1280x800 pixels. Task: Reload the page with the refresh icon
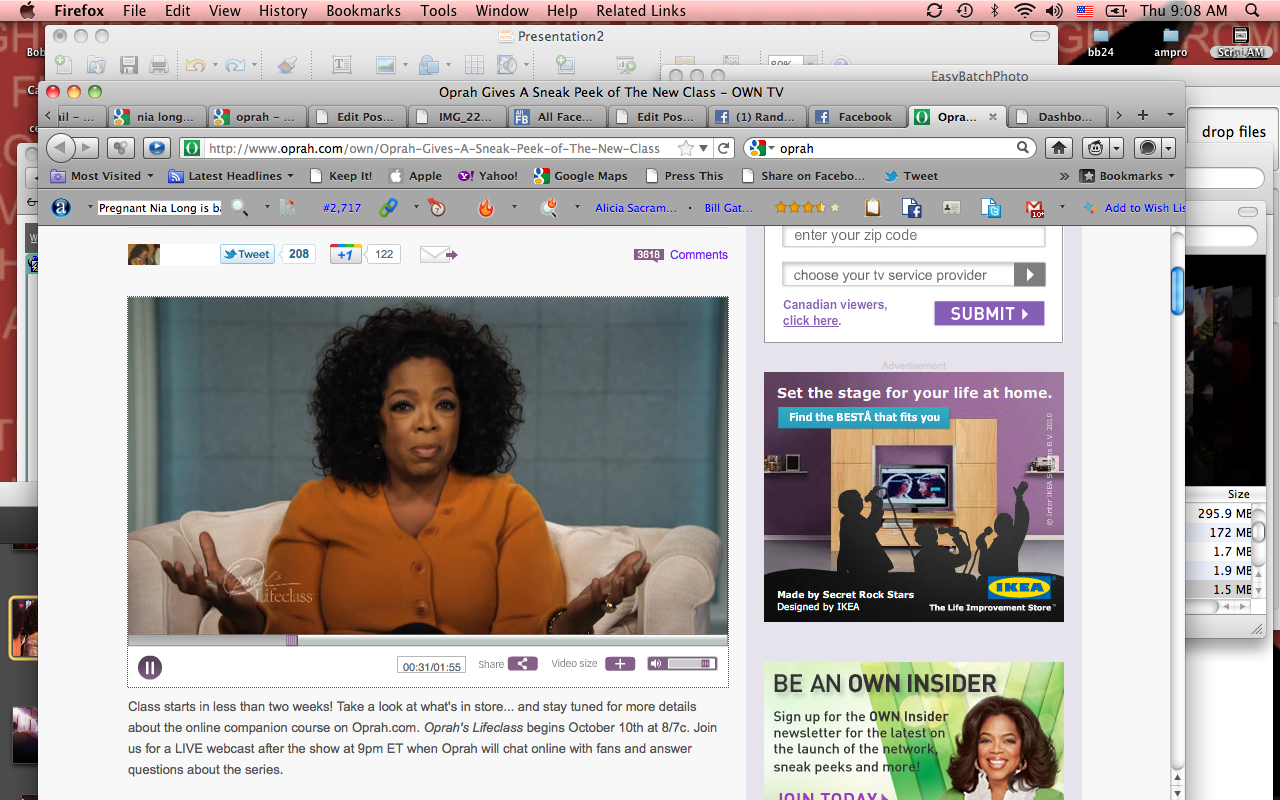click(725, 148)
